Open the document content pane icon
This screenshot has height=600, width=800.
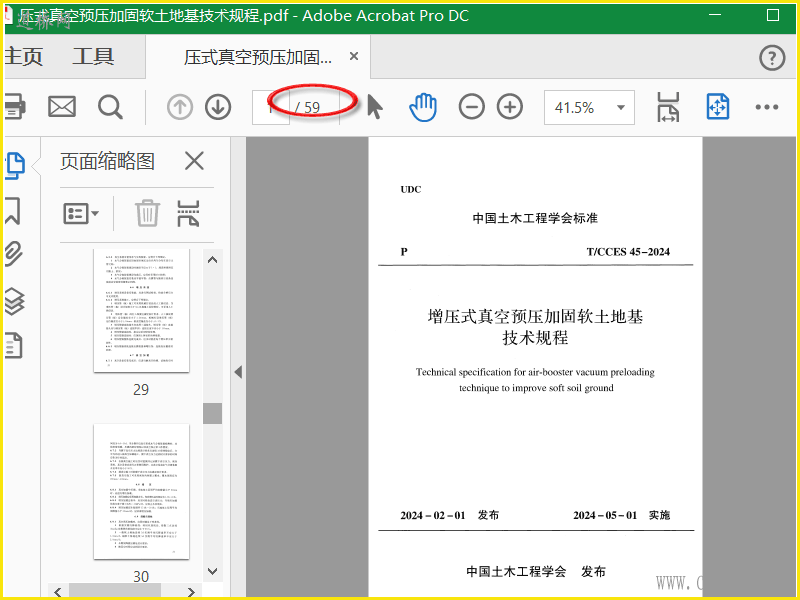coord(14,345)
